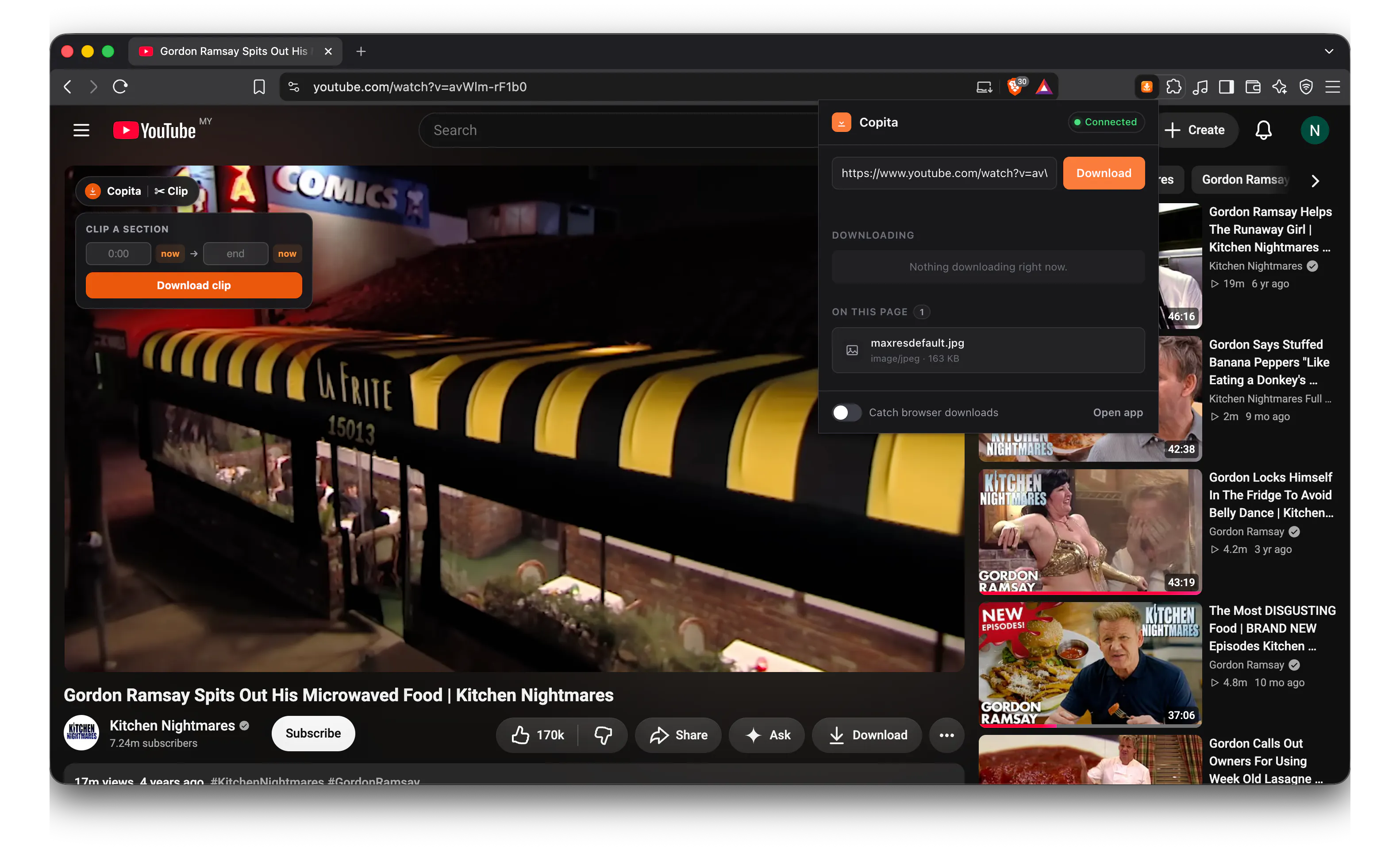Open the browser main hamburger menu
The height and width of the screenshot is (850, 1400).
(x=1333, y=87)
